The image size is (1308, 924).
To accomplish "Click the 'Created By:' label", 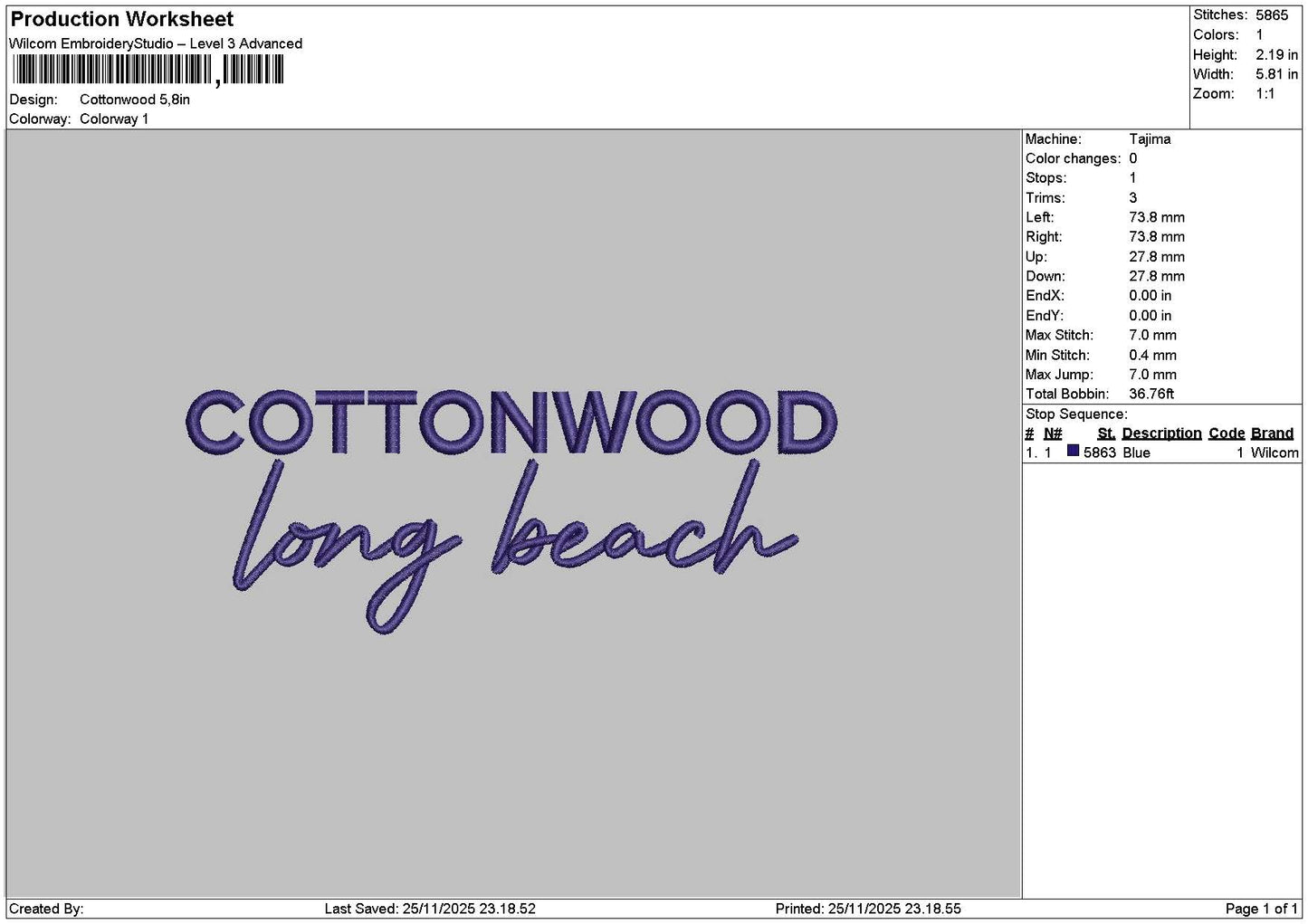I will (46, 909).
